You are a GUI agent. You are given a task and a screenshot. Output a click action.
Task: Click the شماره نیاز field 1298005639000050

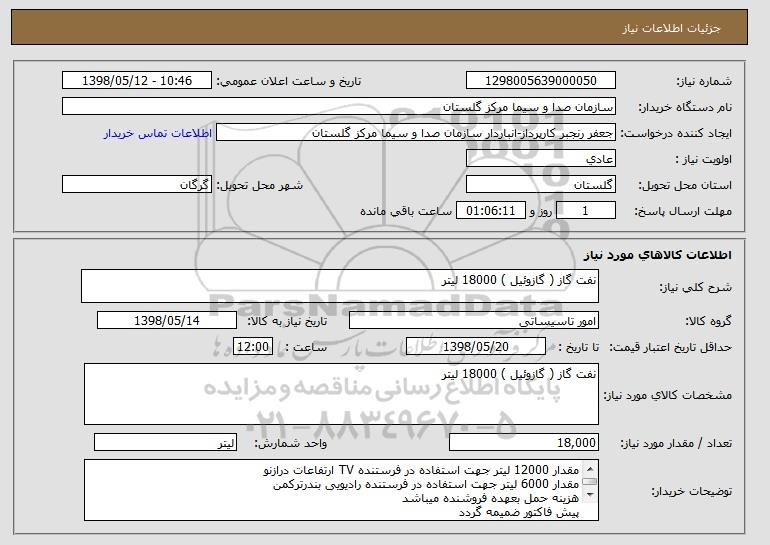pos(541,81)
